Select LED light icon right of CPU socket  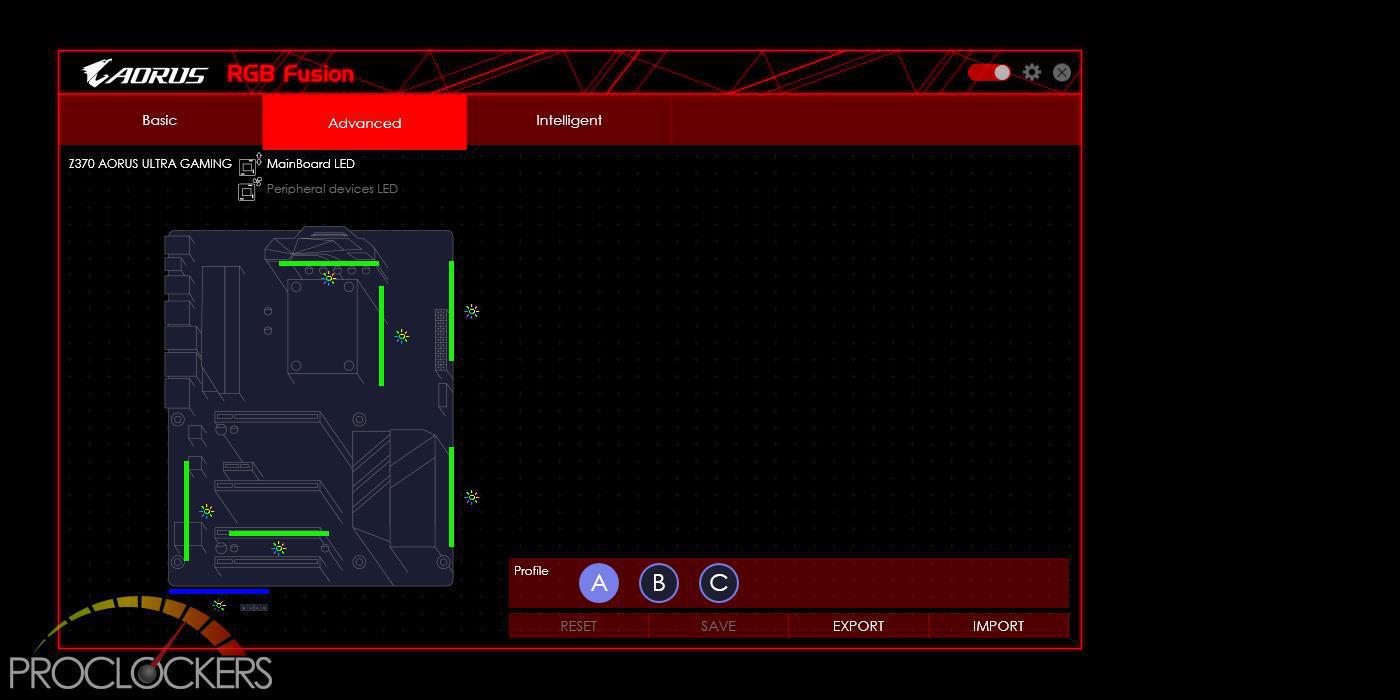click(x=401, y=336)
